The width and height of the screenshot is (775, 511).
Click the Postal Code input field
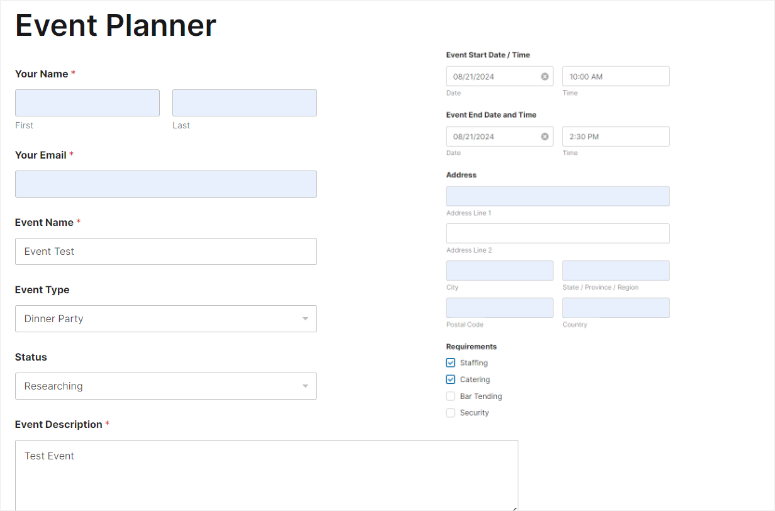[x=500, y=307]
